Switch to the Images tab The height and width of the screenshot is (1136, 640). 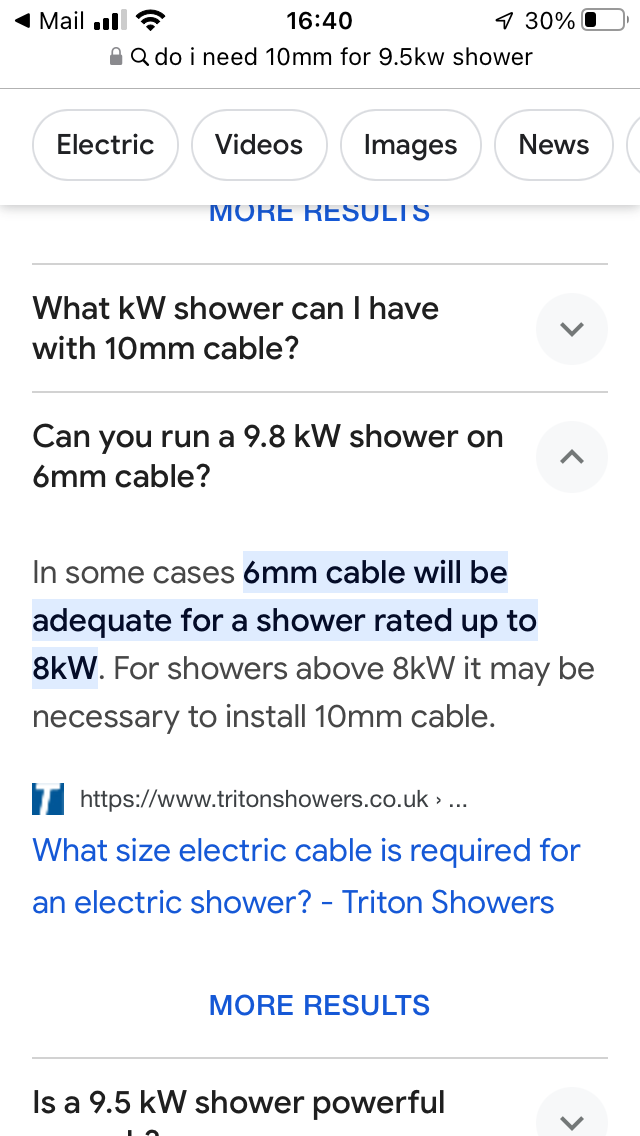pyautogui.click(x=410, y=145)
